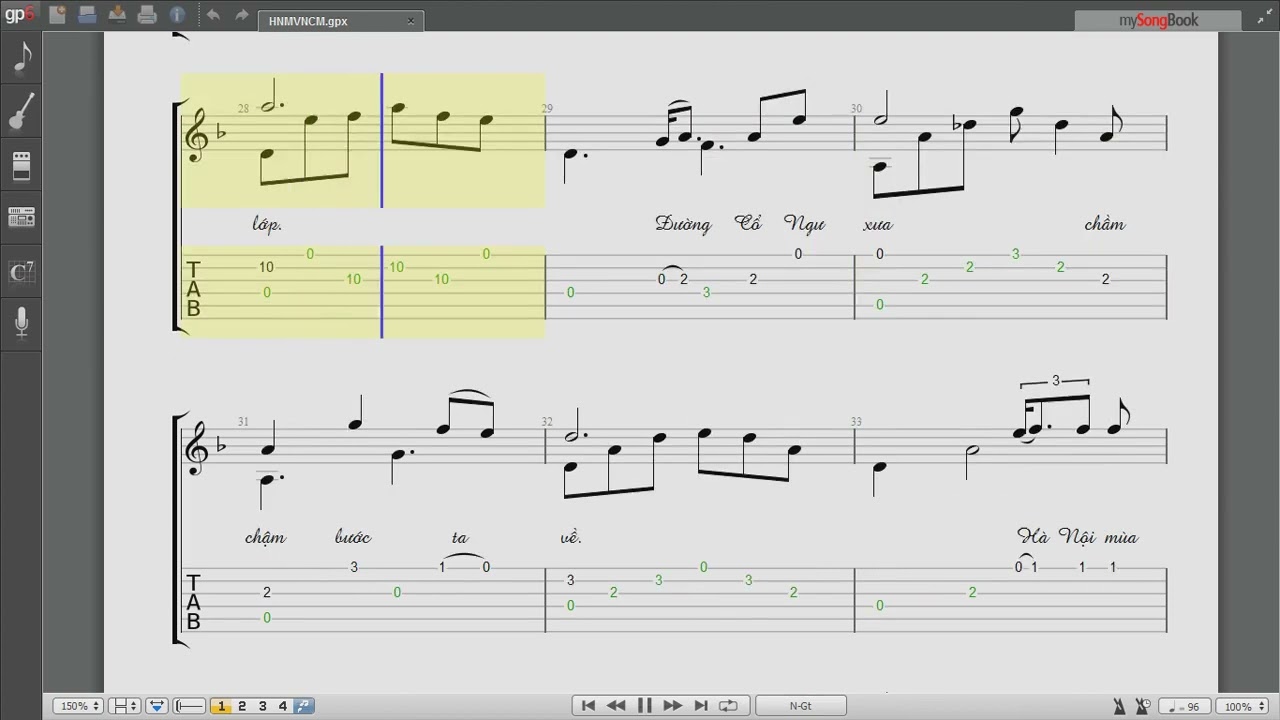Click the tempo 96 field
1280x720 pixels.
coord(1185,706)
